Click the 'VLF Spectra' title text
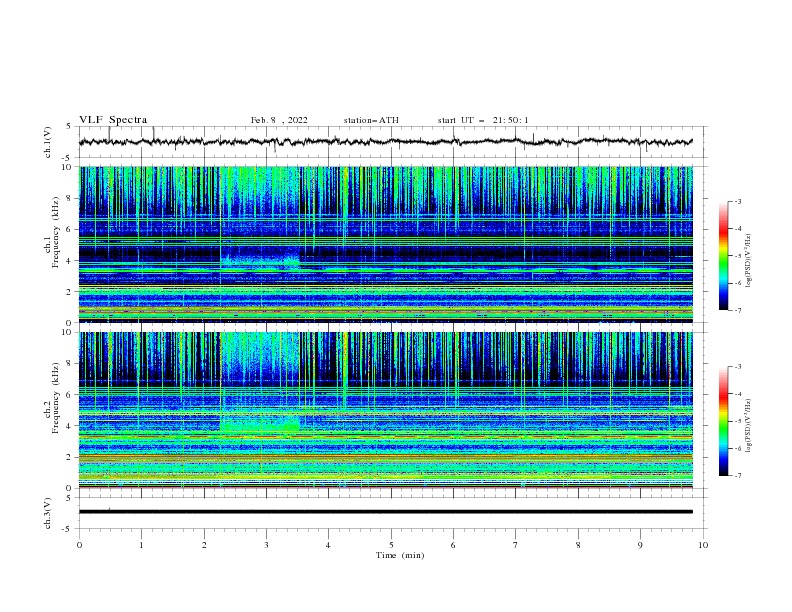The width and height of the screenshot is (792, 612). click(113, 120)
